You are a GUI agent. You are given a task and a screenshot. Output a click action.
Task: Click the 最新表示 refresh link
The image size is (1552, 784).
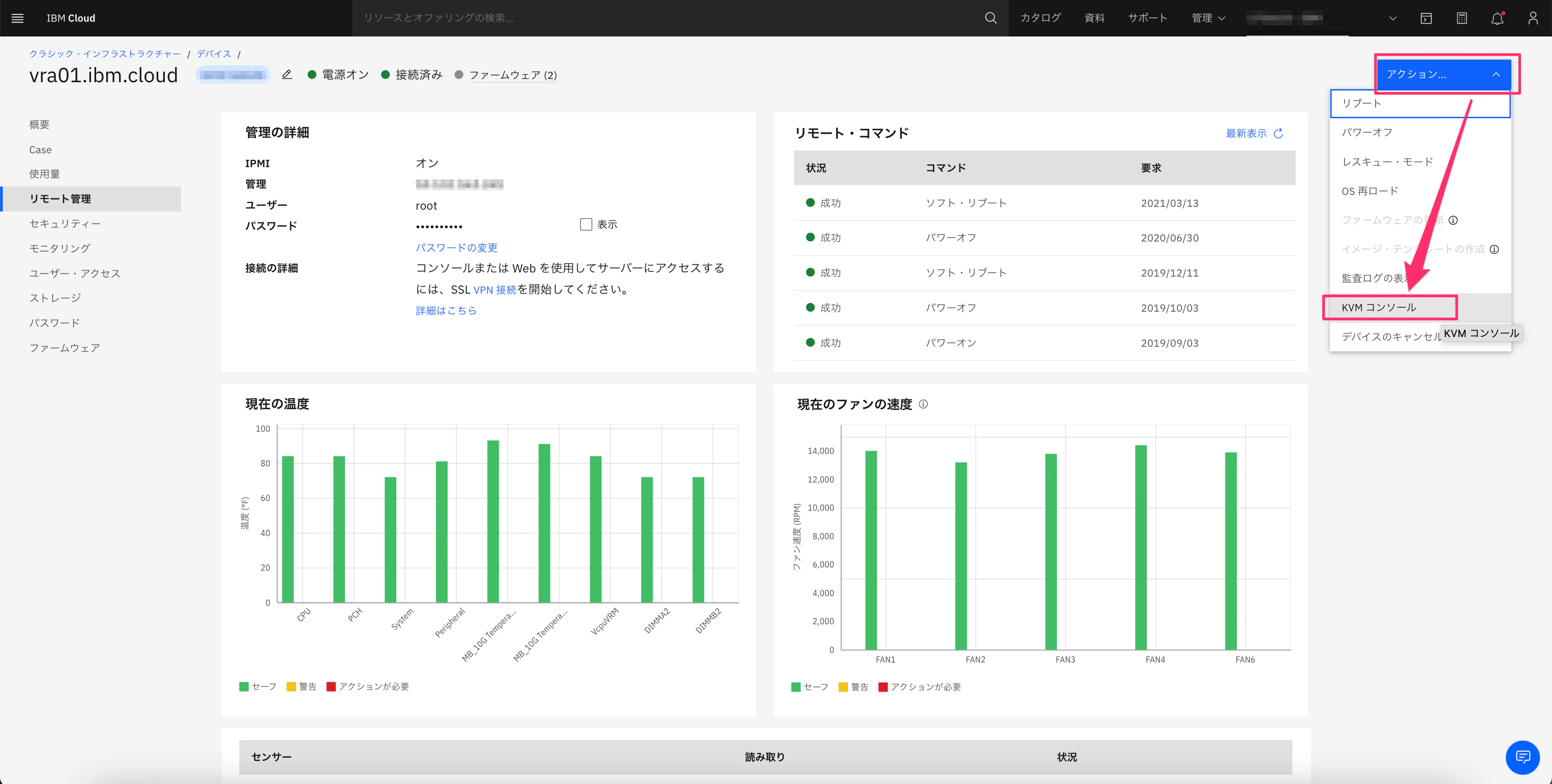tap(1247, 133)
